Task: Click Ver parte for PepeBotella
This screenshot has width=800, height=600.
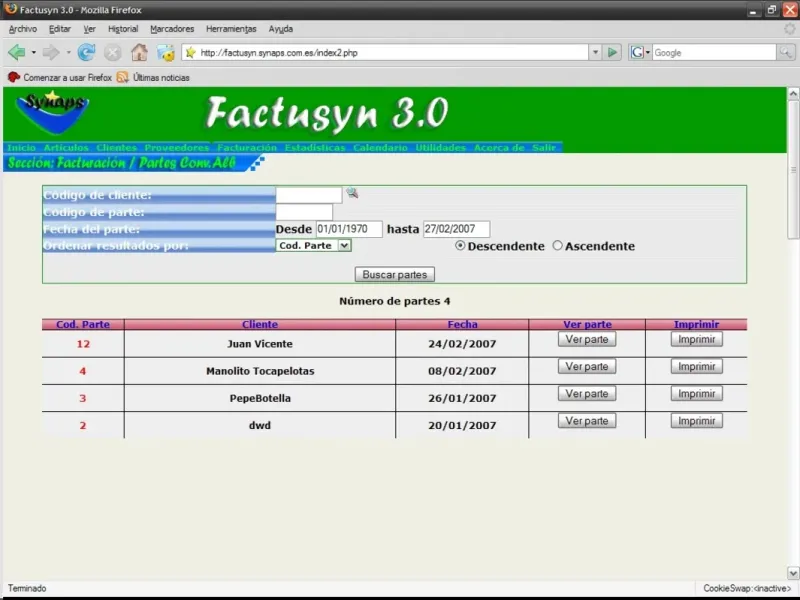Action: pyautogui.click(x=587, y=393)
